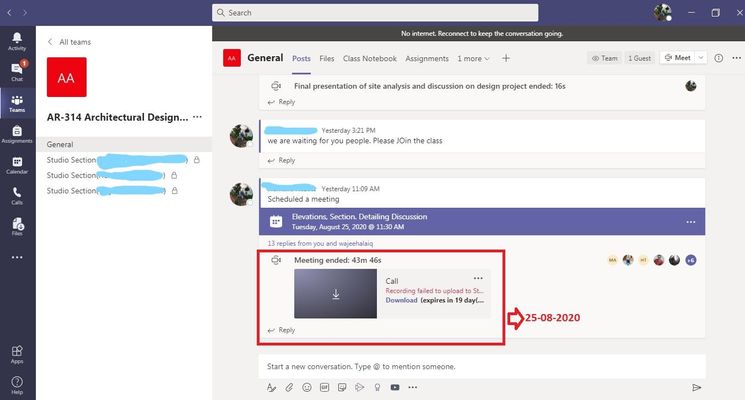Viewport: 745px width, 400px height.
Task: Click the Meet button
Action: tap(678, 57)
